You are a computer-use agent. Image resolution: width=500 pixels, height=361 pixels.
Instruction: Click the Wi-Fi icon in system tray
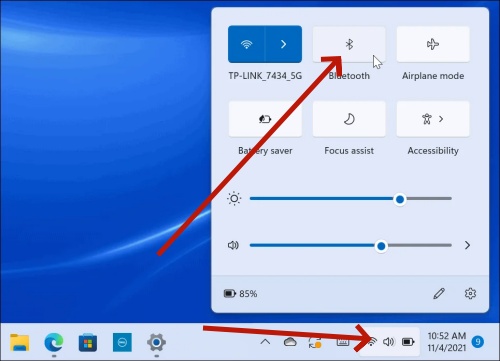click(x=372, y=342)
